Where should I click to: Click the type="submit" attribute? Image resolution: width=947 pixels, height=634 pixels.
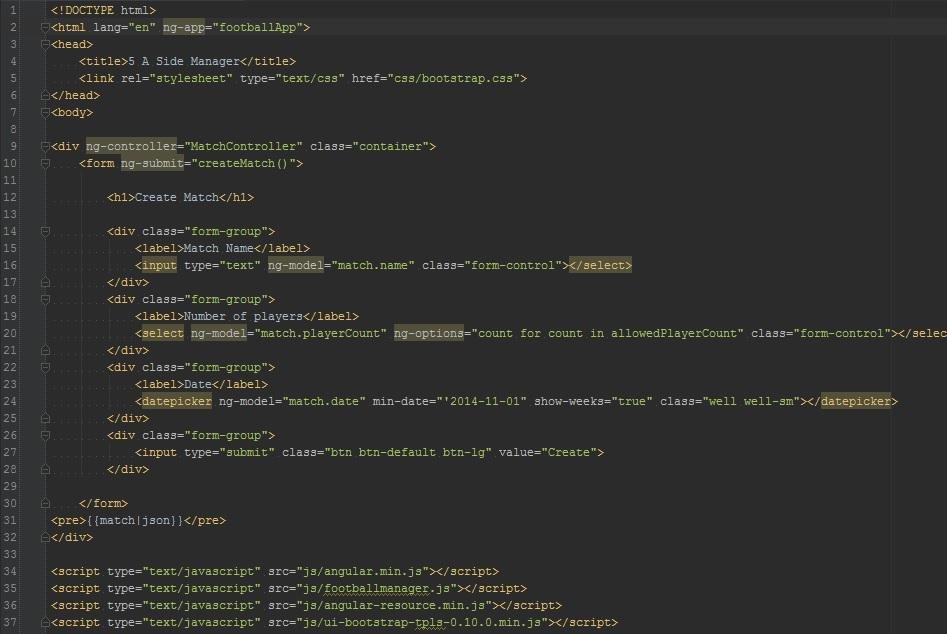tap(230, 452)
